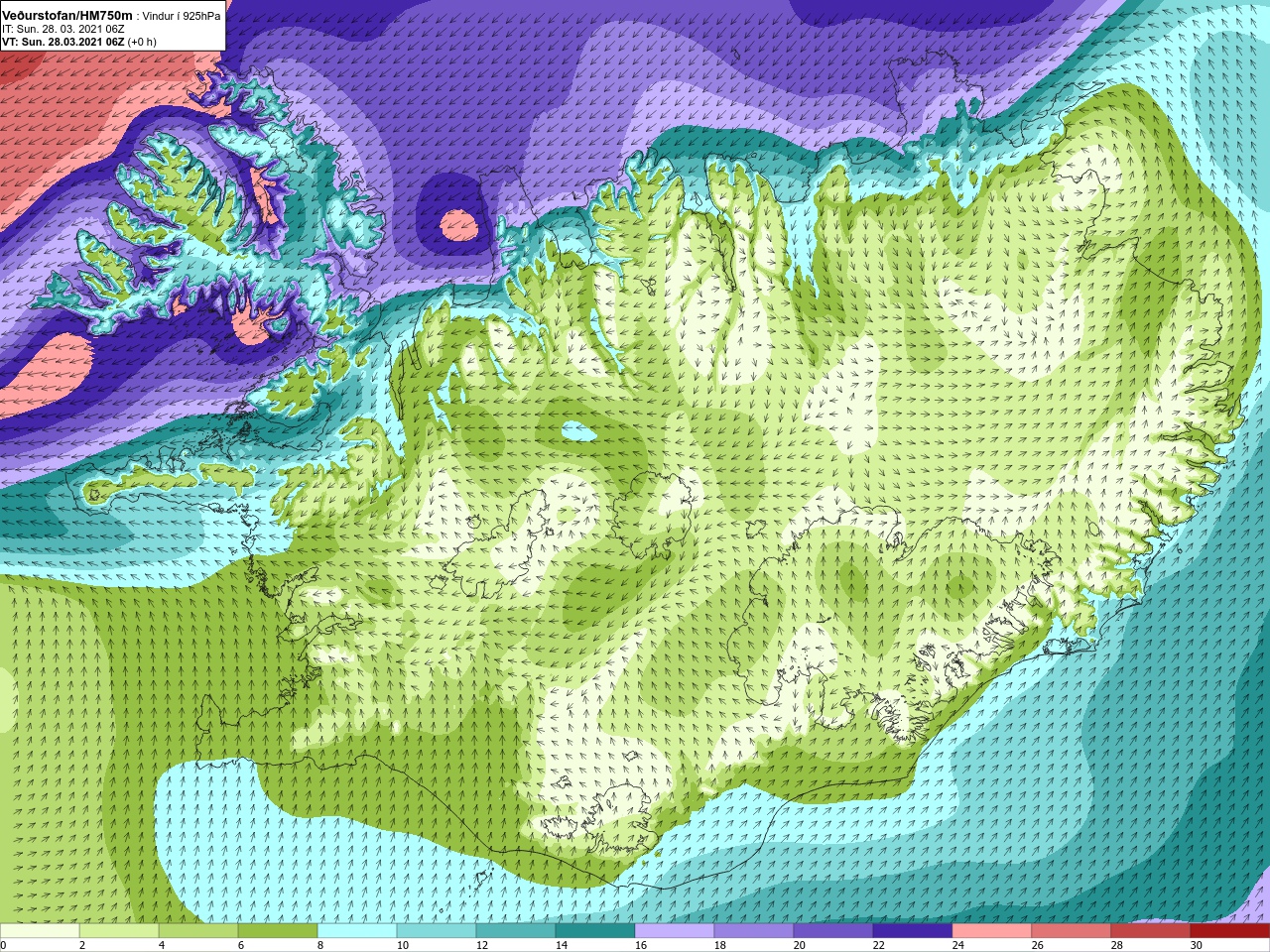Image resolution: width=1270 pixels, height=952 pixels.
Task: Click the legend scale number "10"
Action: click(403, 945)
